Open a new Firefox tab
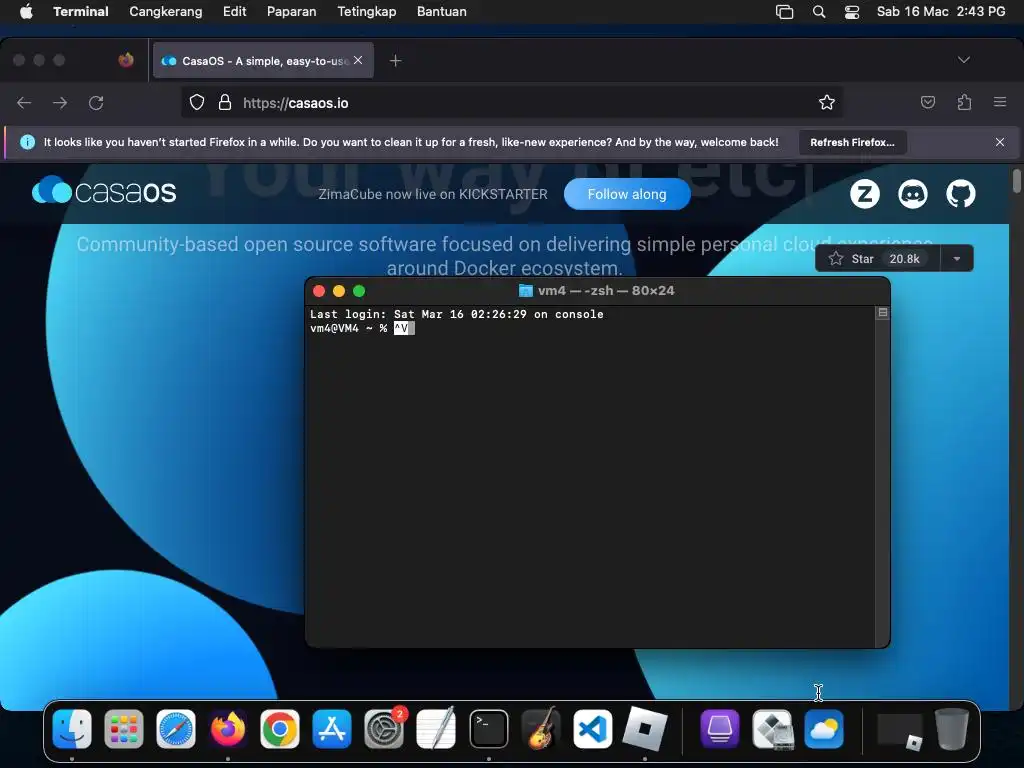The image size is (1024, 768). coord(395,61)
